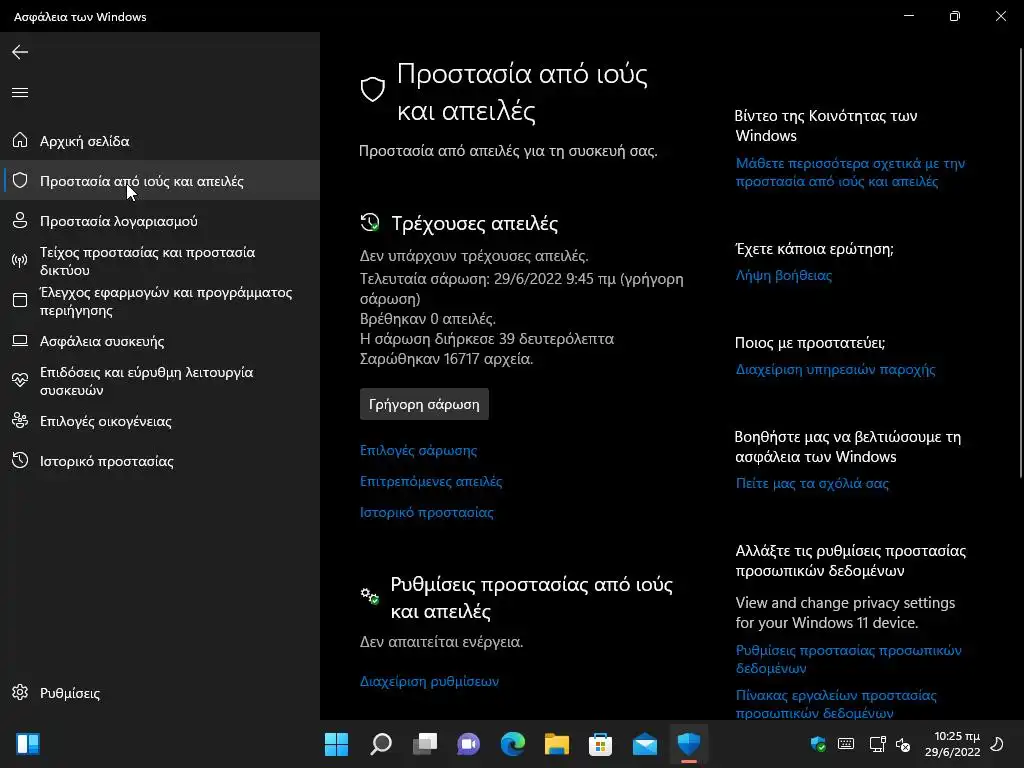Click Μάθετε περισσότερα σχετικά link

click(850, 172)
